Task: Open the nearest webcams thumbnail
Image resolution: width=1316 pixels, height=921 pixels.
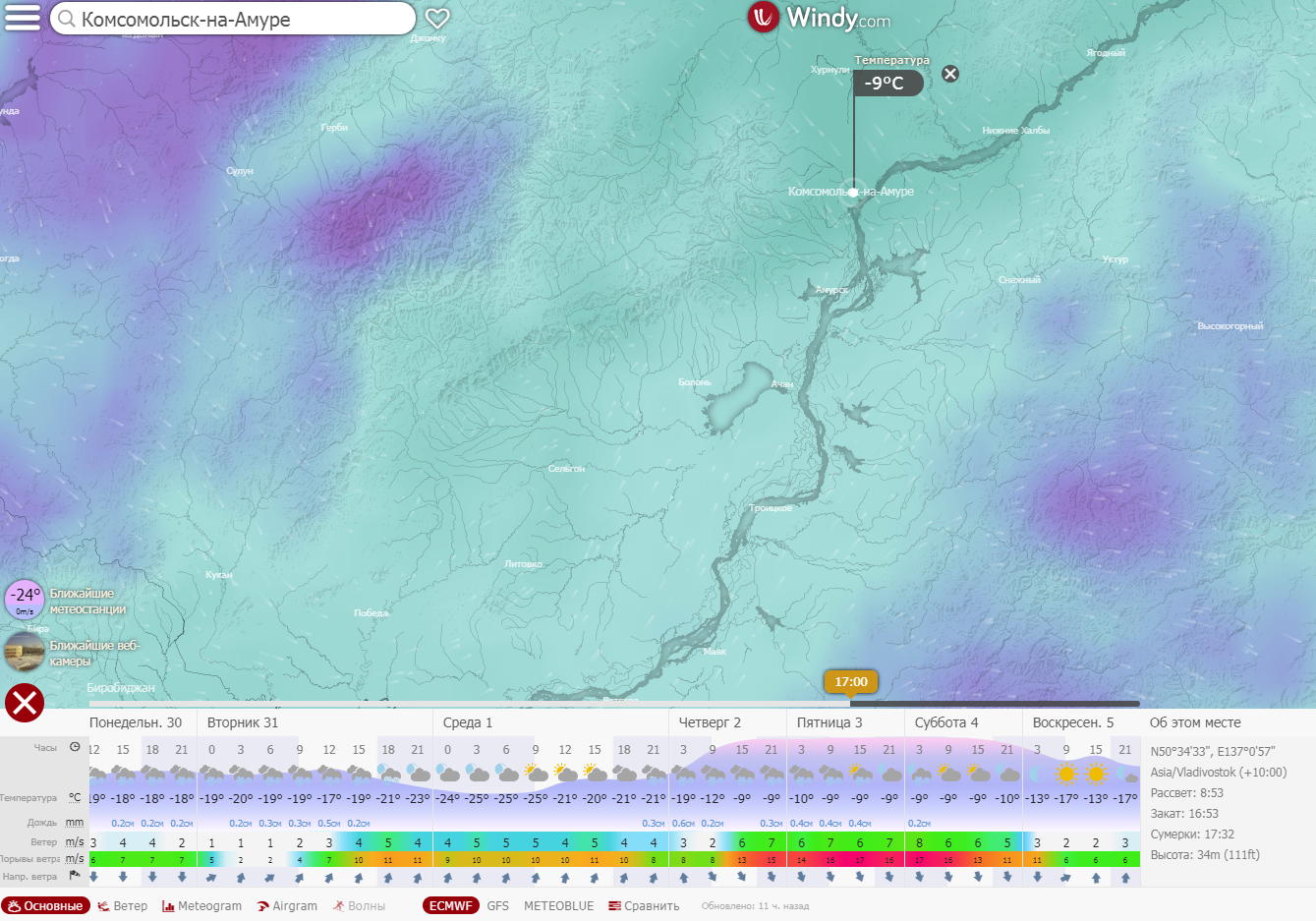Action: [25, 651]
